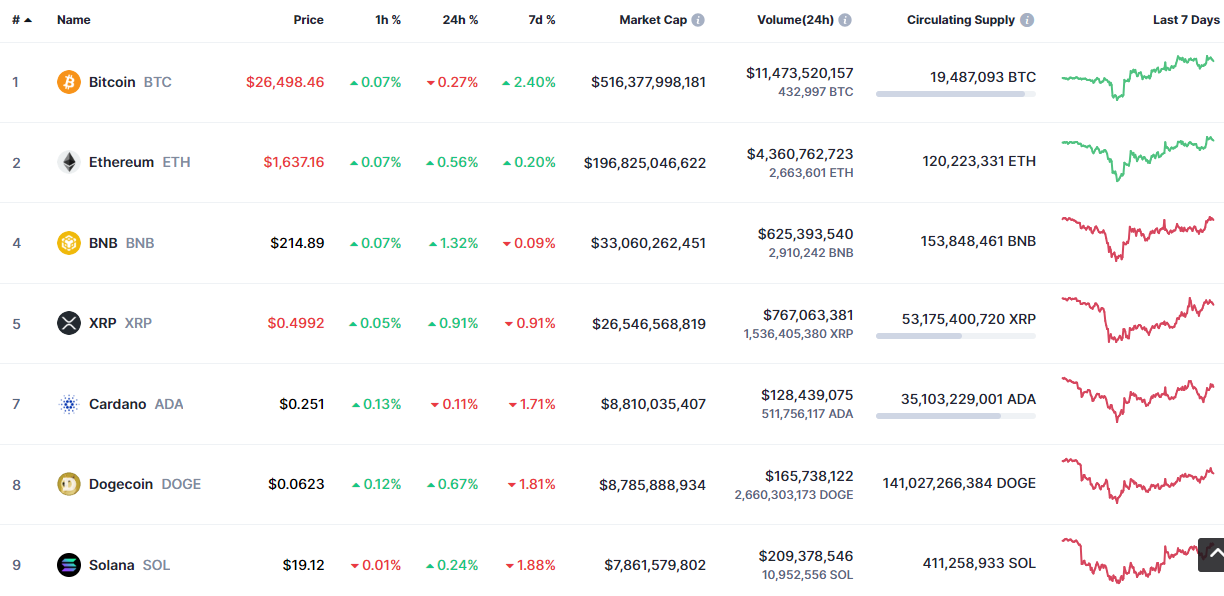
Task: Sort table by Name column
Action: (74, 20)
